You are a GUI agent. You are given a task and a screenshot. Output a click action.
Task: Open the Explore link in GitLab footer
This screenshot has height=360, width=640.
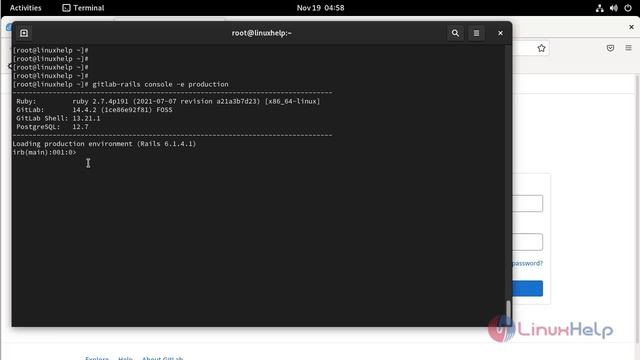coord(97,358)
